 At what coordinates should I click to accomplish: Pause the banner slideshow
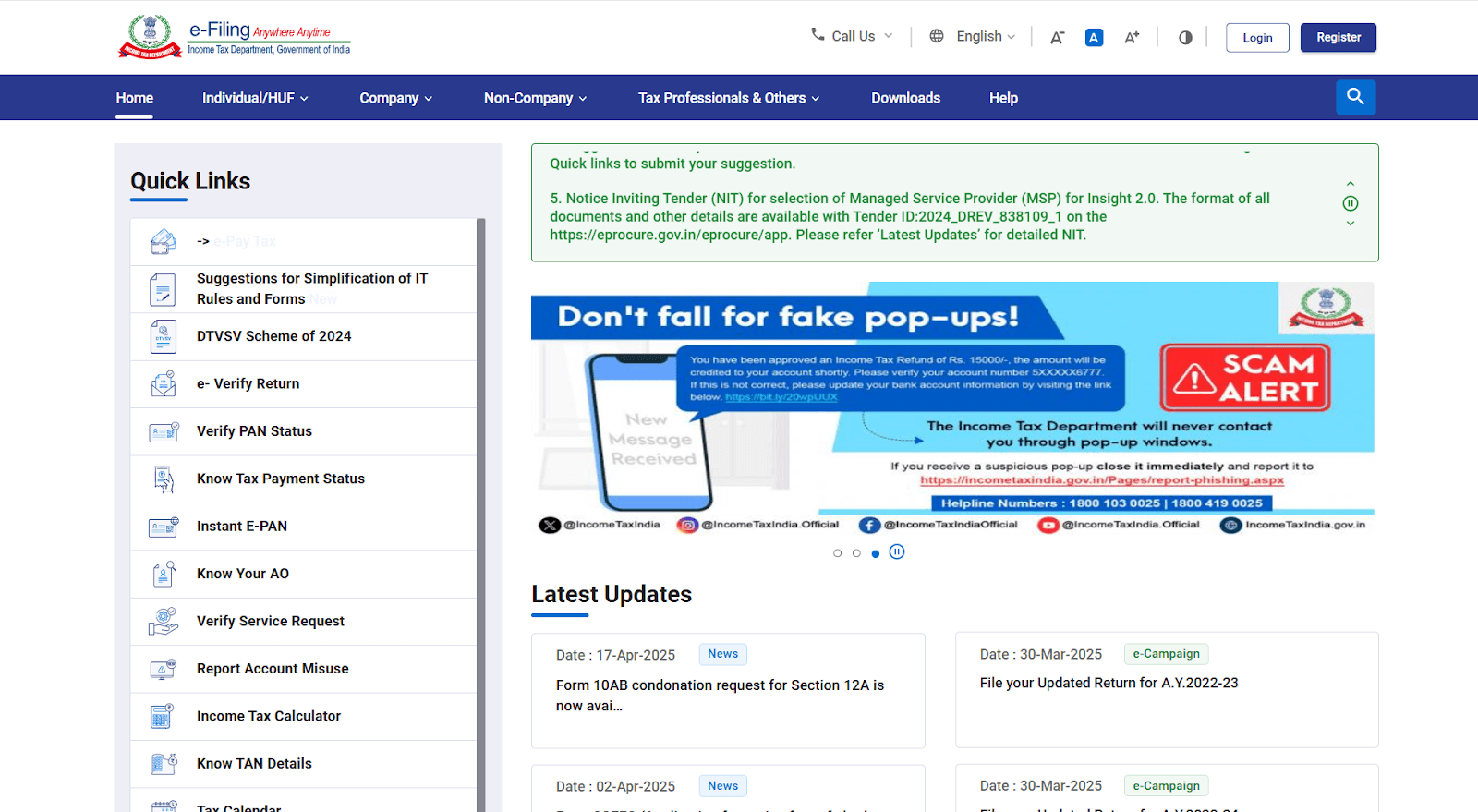click(x=897, y=551)
